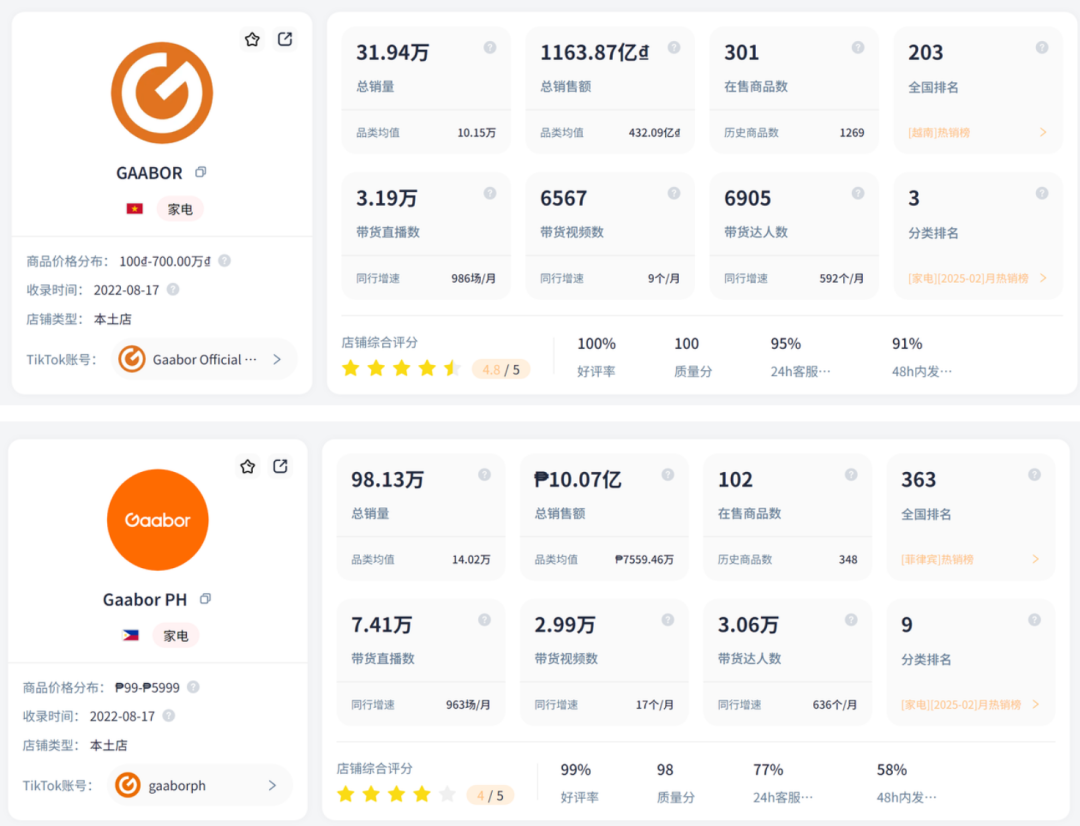Screen dimensions: 1080x826
Task: Expand the Gaabor Official account chevron
Action: 277,359
